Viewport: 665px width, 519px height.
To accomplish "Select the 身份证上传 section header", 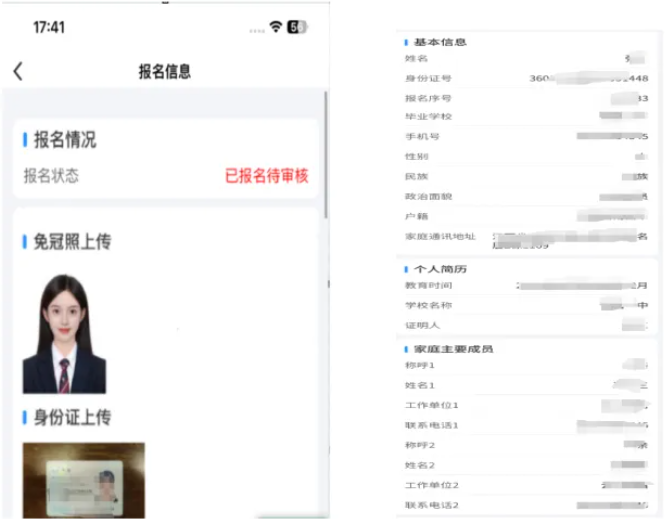I will tap(72, 416).
